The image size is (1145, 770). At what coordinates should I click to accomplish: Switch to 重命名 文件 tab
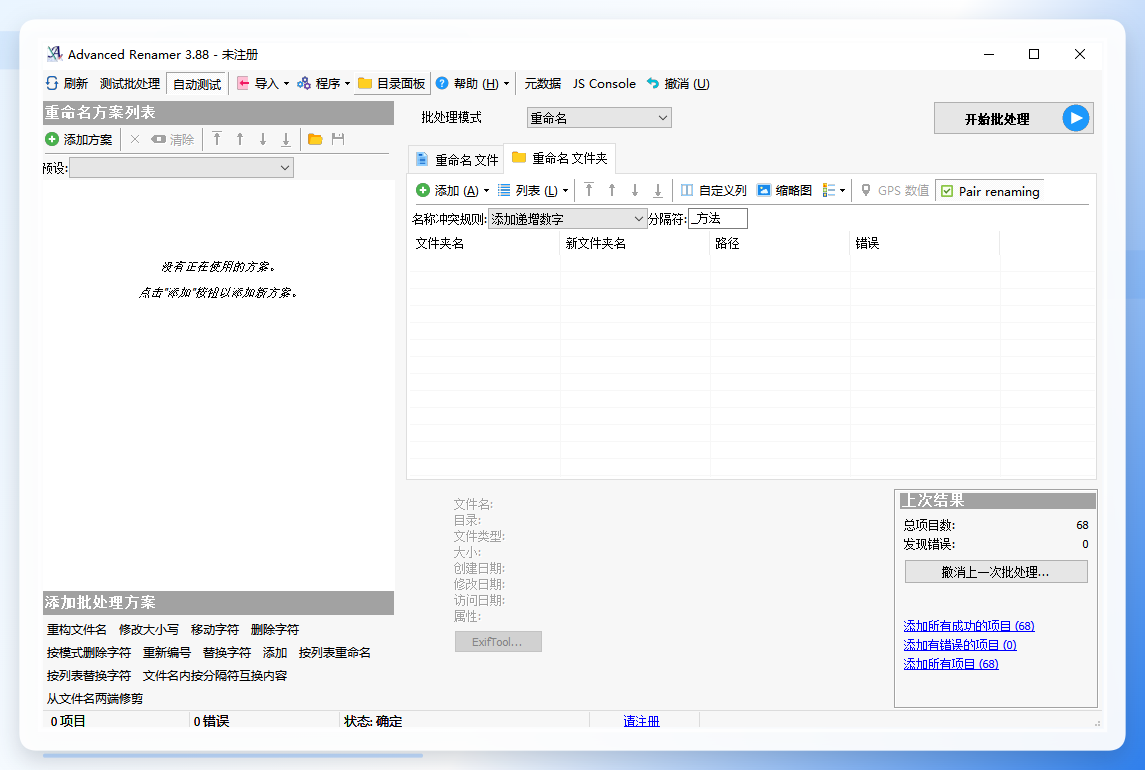(457, 159)
